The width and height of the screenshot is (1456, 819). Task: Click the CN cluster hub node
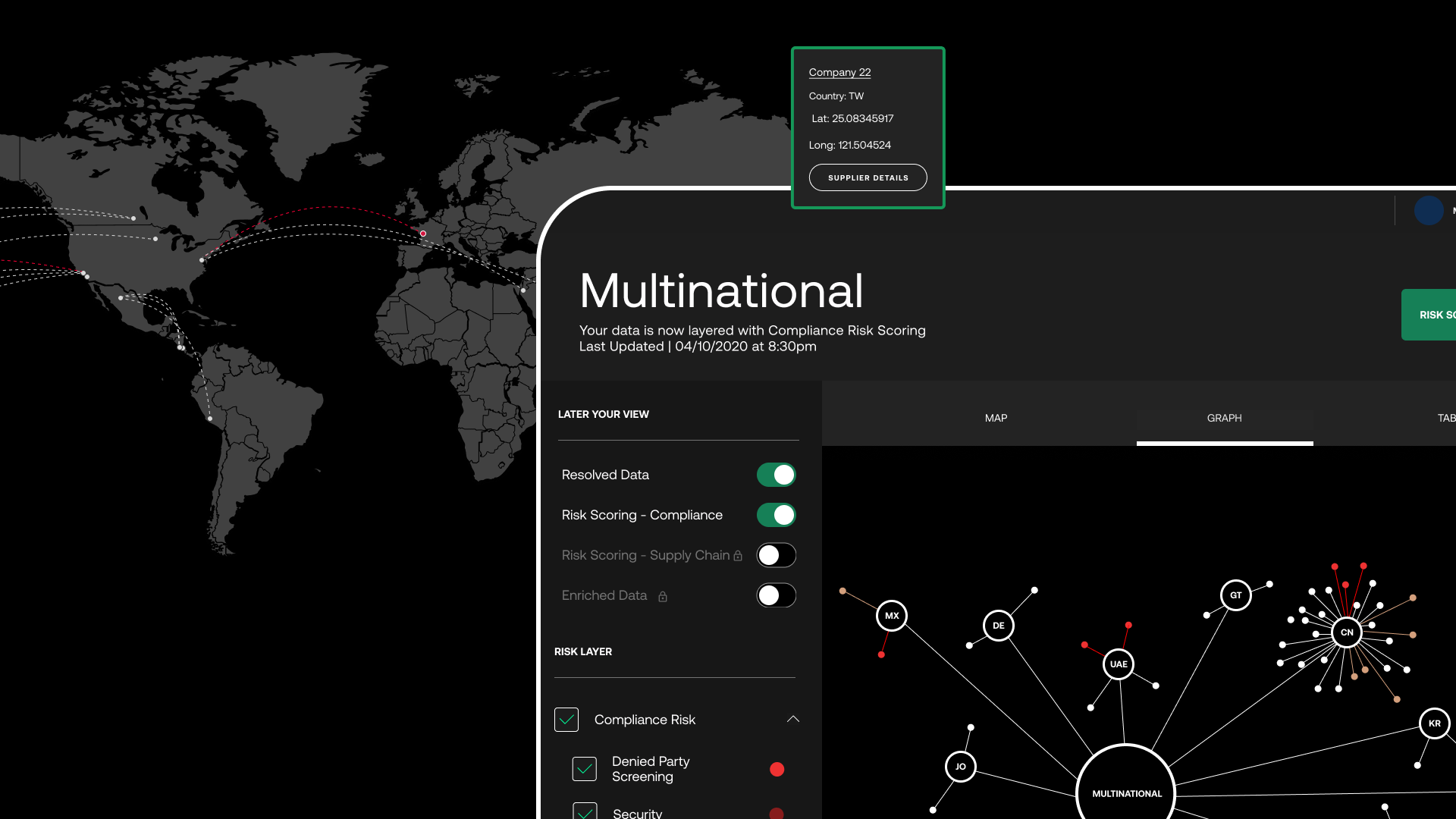pyautogui.click(x=1347, y=632)
